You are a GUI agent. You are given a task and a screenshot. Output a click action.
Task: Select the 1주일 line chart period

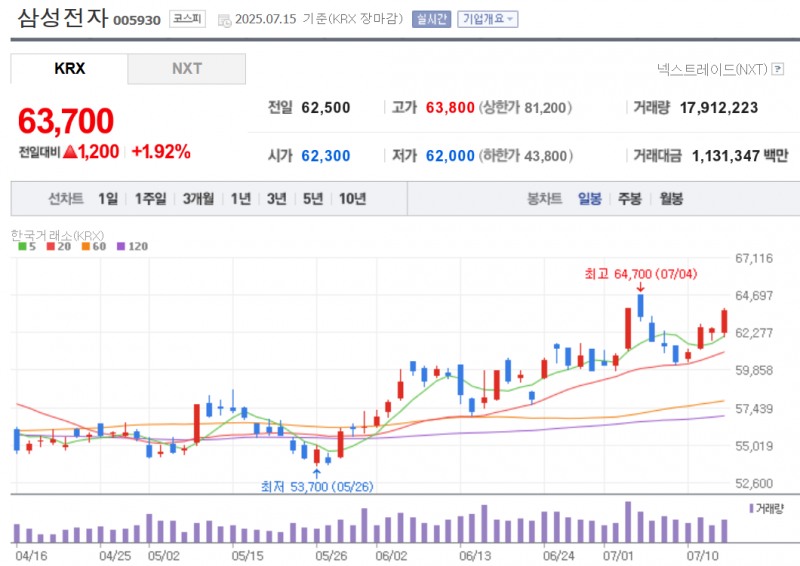[x=151, y=199]
